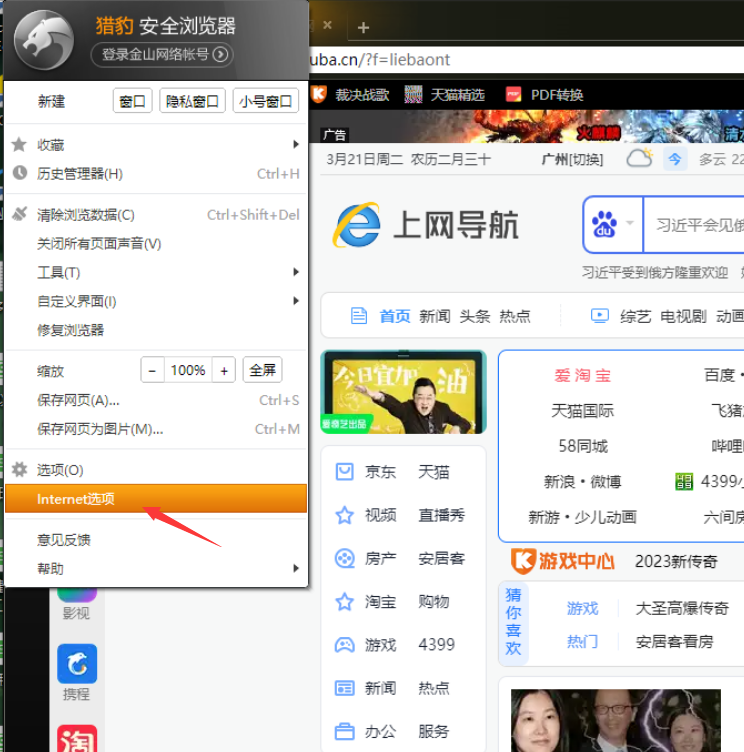744x752 pixels.
Task: Select the 综艺 video tab
Action: point(636,316)
